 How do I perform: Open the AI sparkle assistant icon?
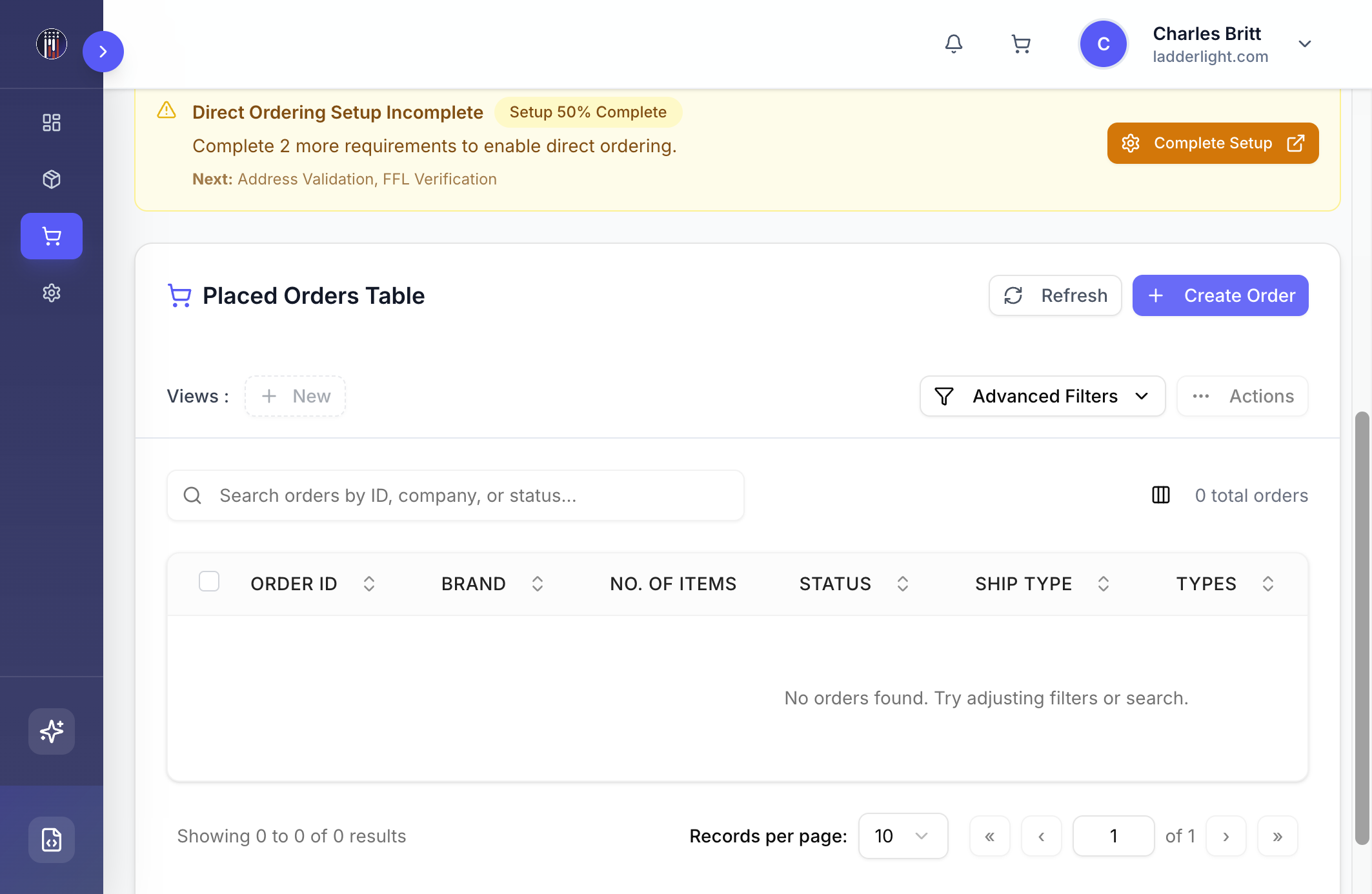tap(52, 731)
